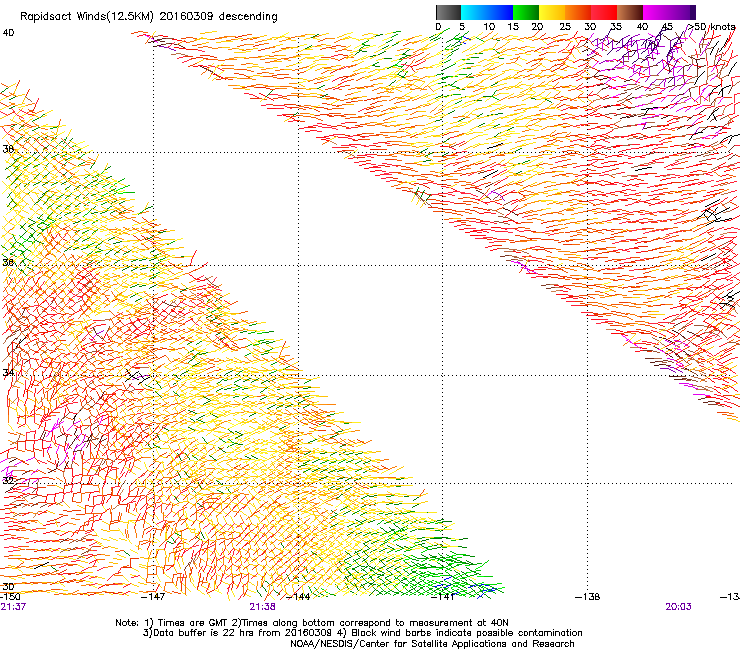740x650 pixels.
Task: Click the NOAA/NESDIS credit line
Action: 432,644
